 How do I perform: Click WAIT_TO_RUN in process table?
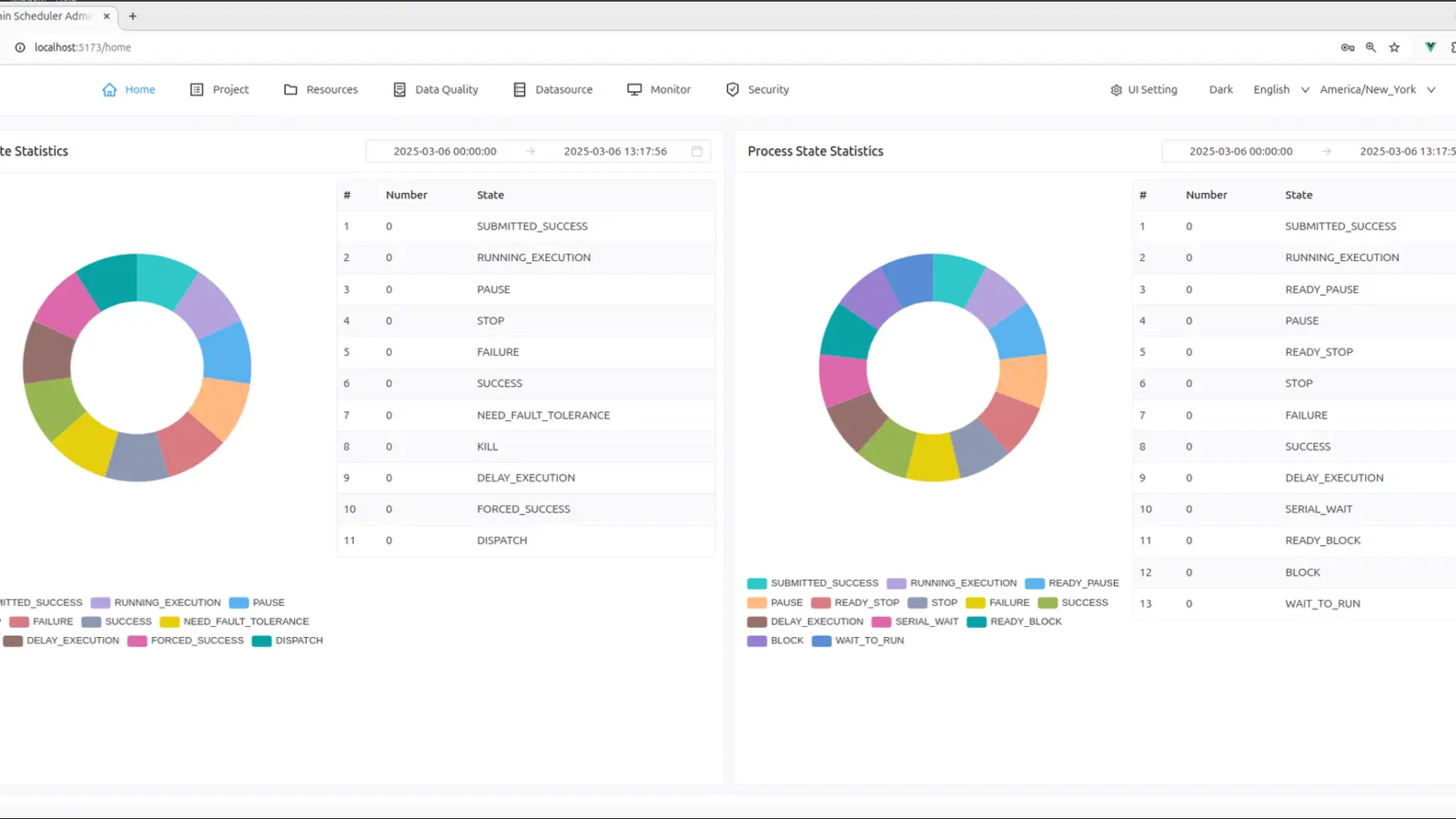pyautogui.click(x=1322, y=603)
